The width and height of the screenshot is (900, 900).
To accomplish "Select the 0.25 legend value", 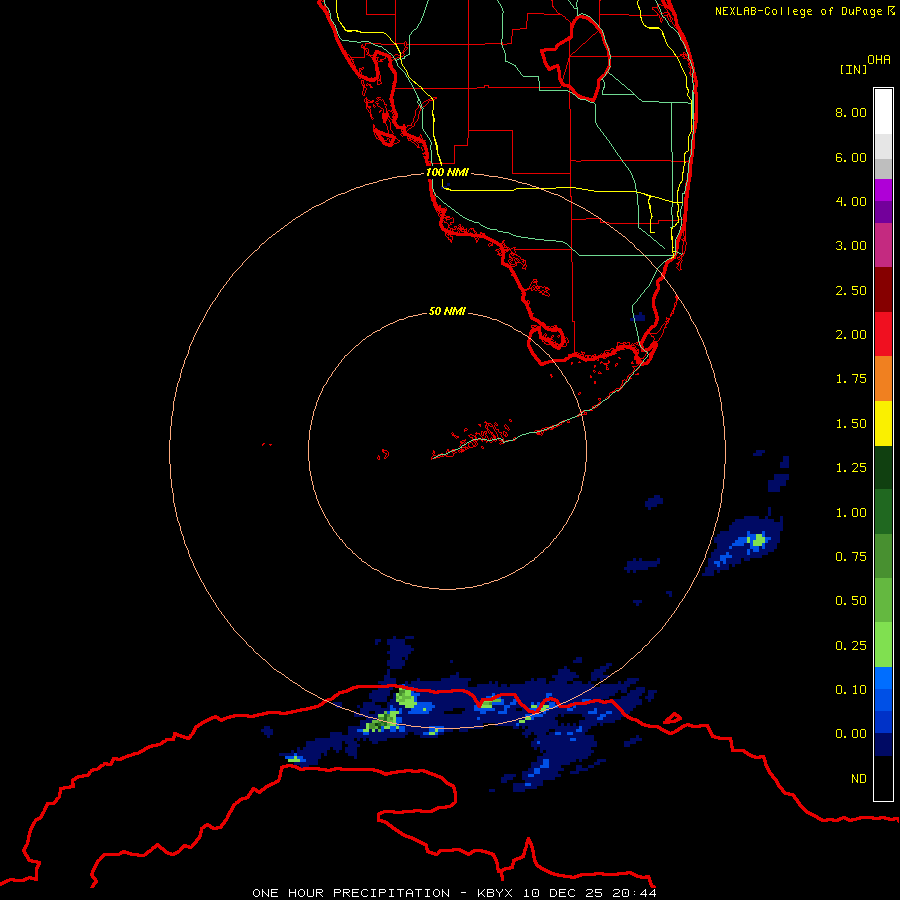I will 851,646.
